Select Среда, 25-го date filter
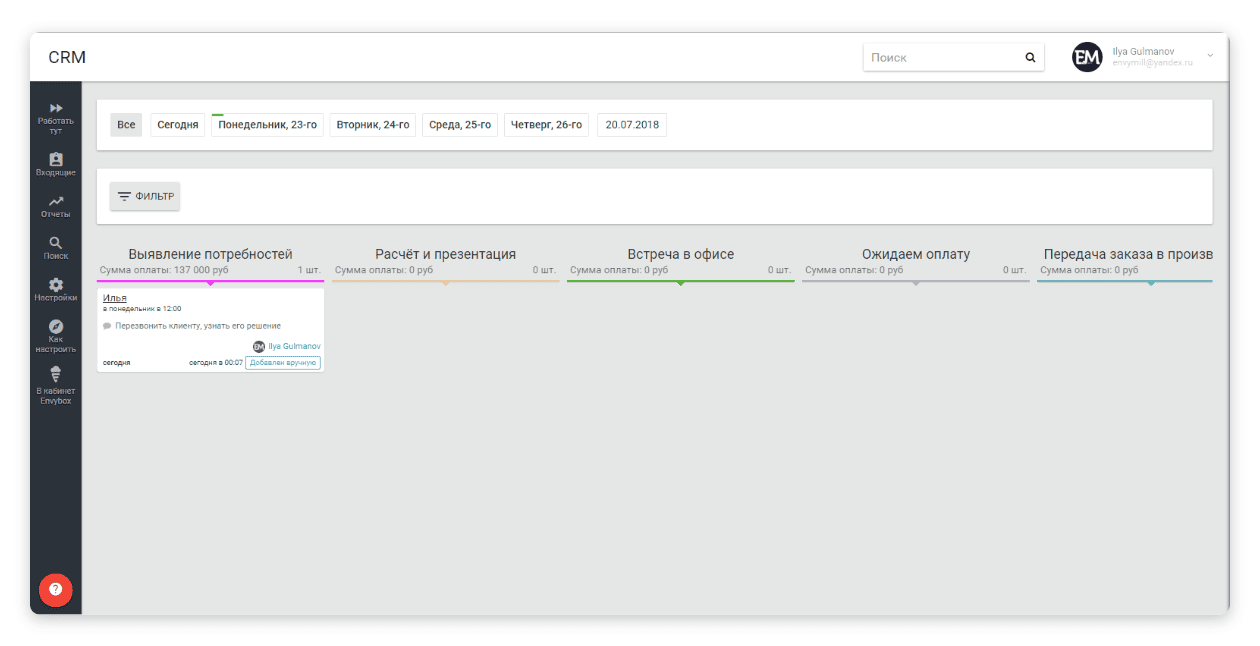This screenshot has height=646, width=1260. [x=460, y=125]
